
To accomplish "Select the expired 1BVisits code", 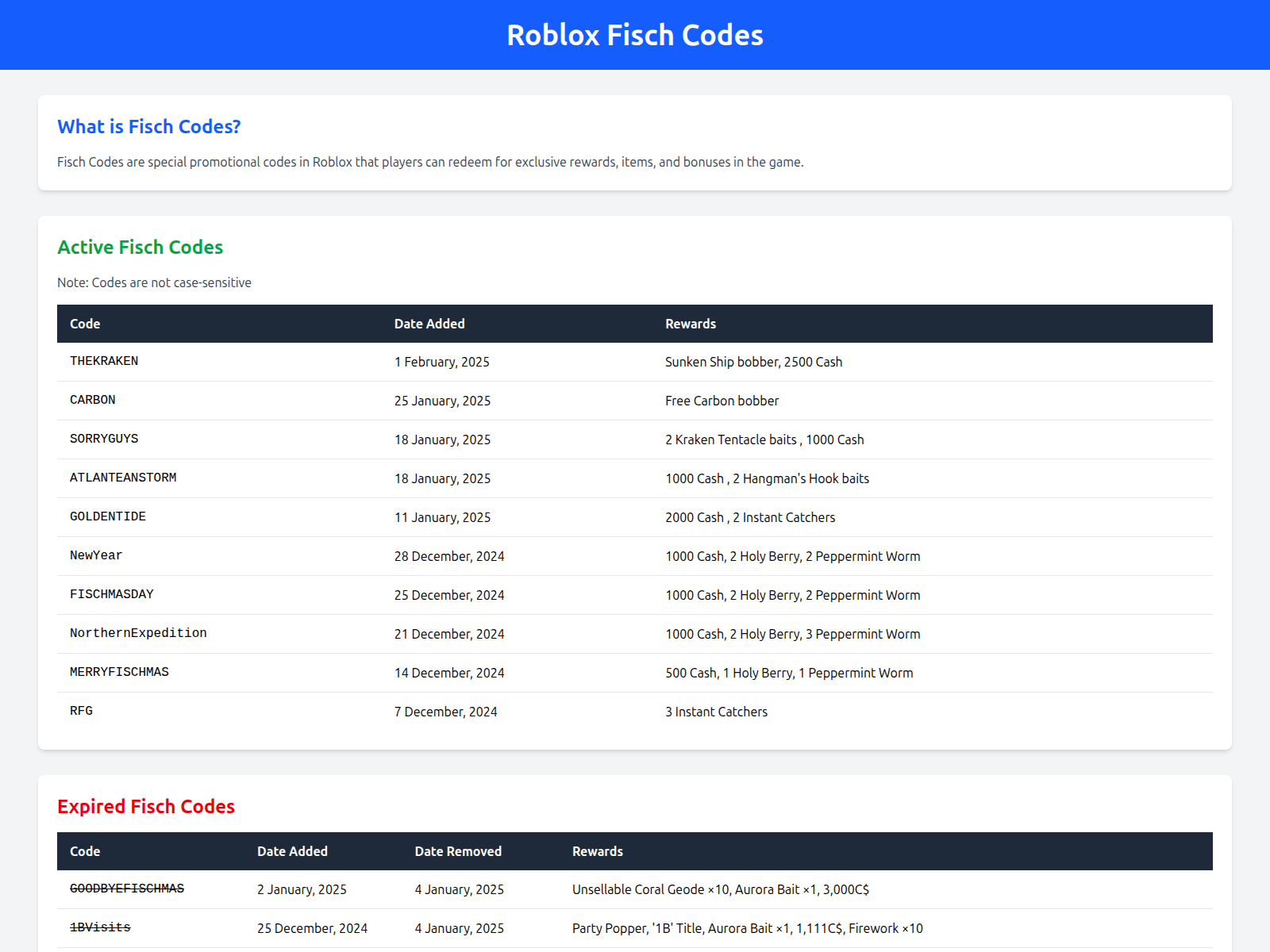I will [100, 927].
